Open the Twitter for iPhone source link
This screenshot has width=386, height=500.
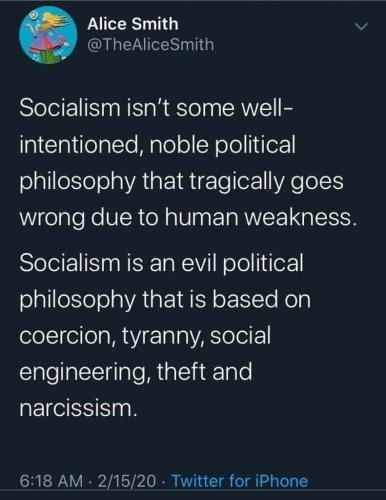tap(239, 481)
